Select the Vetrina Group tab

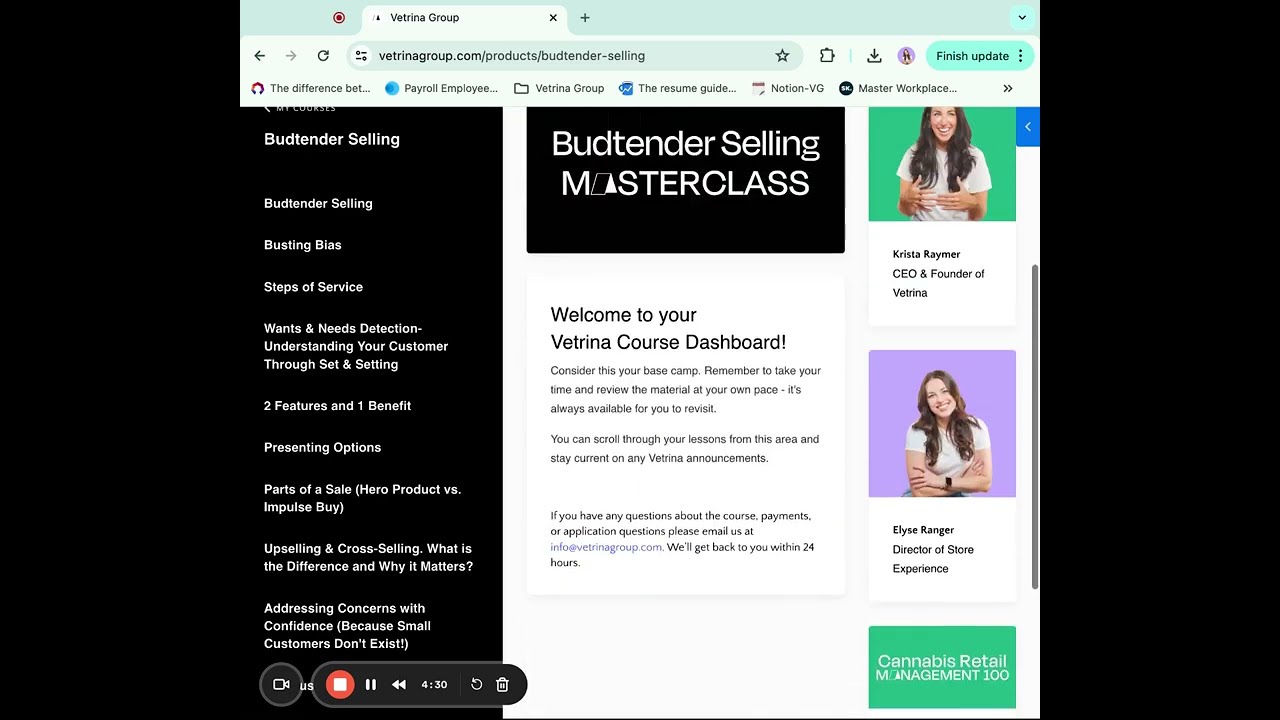pos(464,17)
